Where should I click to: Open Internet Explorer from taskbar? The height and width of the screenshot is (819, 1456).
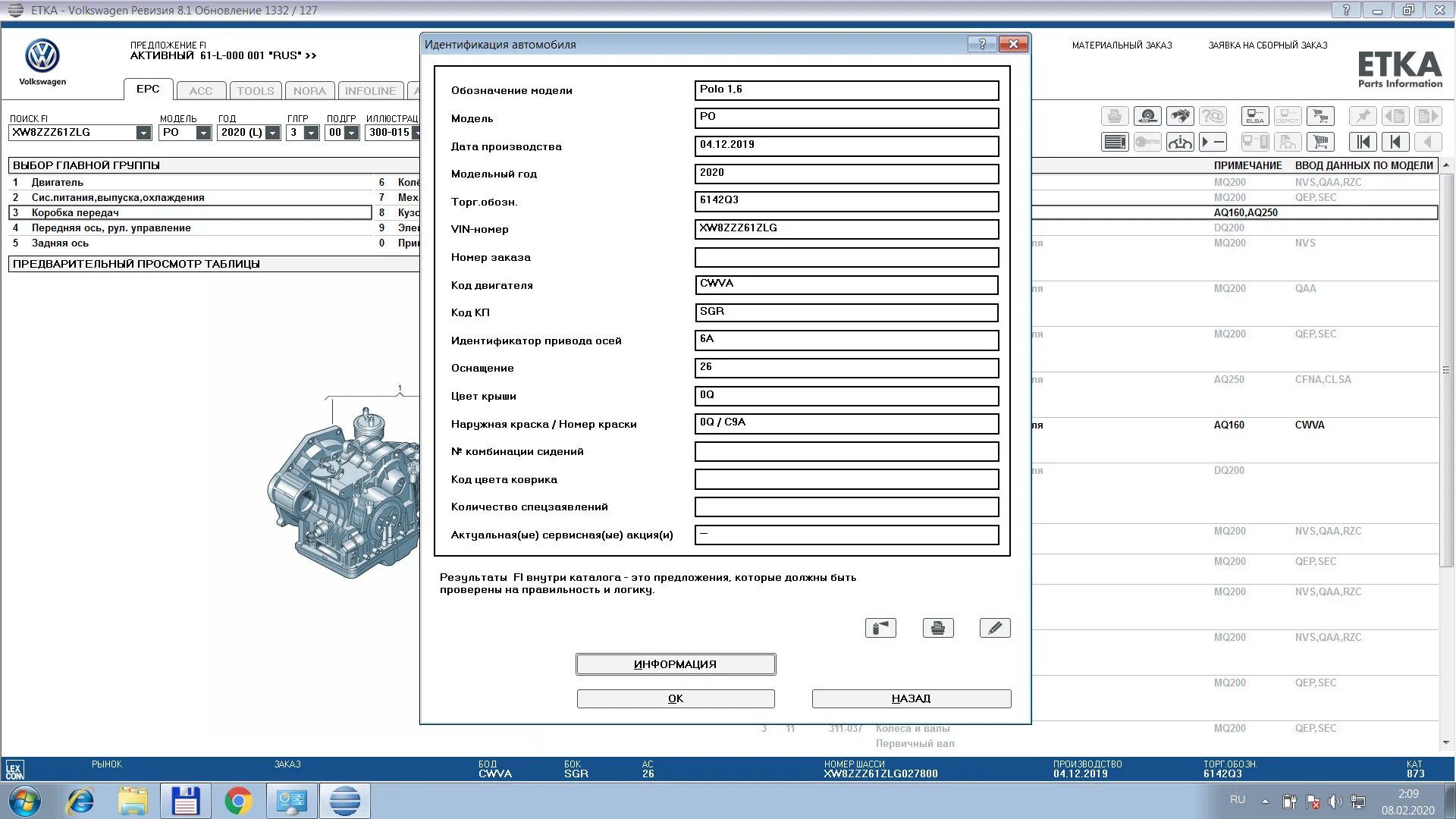click(80, 802)
